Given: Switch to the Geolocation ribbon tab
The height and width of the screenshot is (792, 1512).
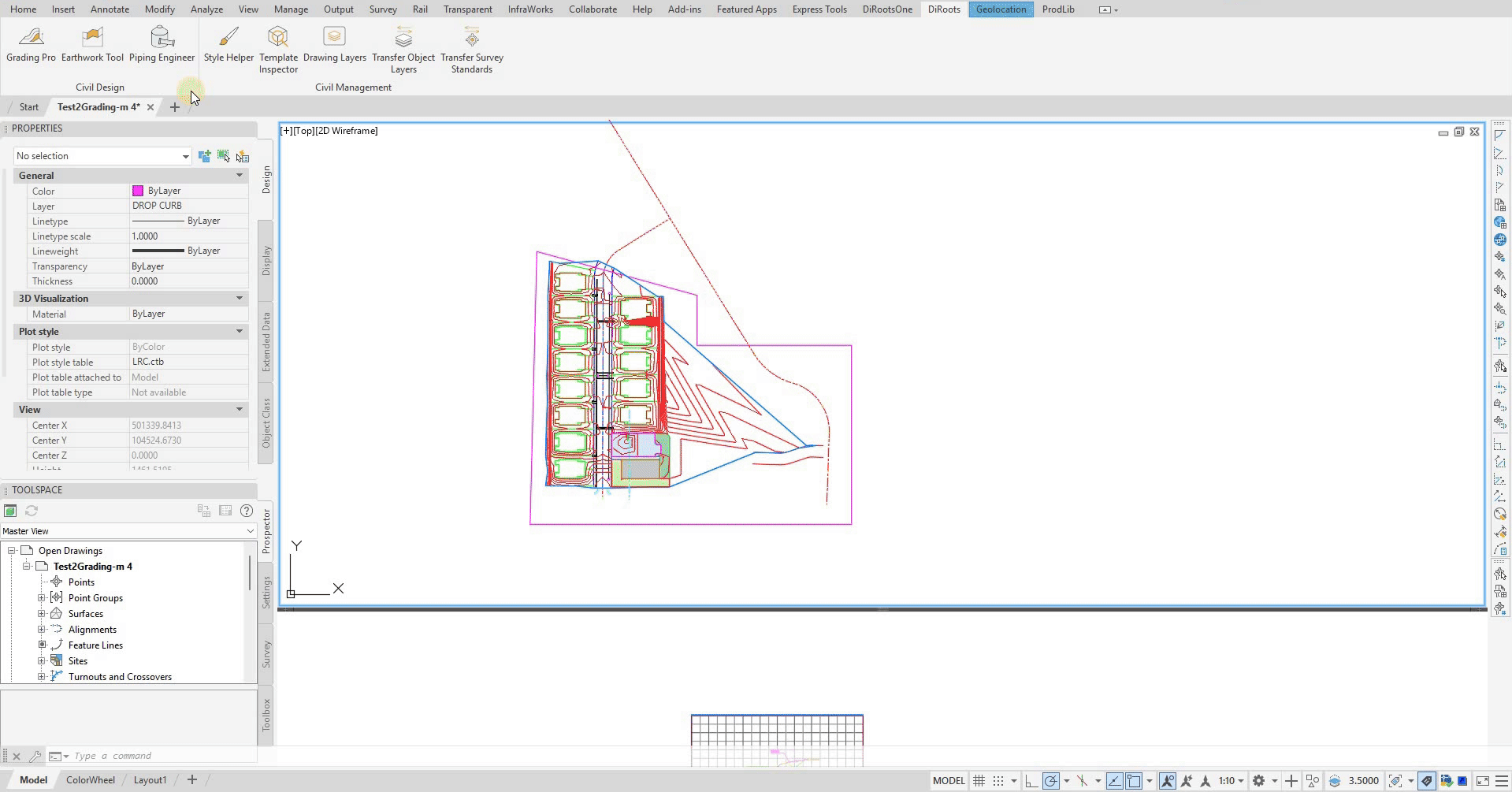Looking at the screenshot, I should coord(1001,9).
